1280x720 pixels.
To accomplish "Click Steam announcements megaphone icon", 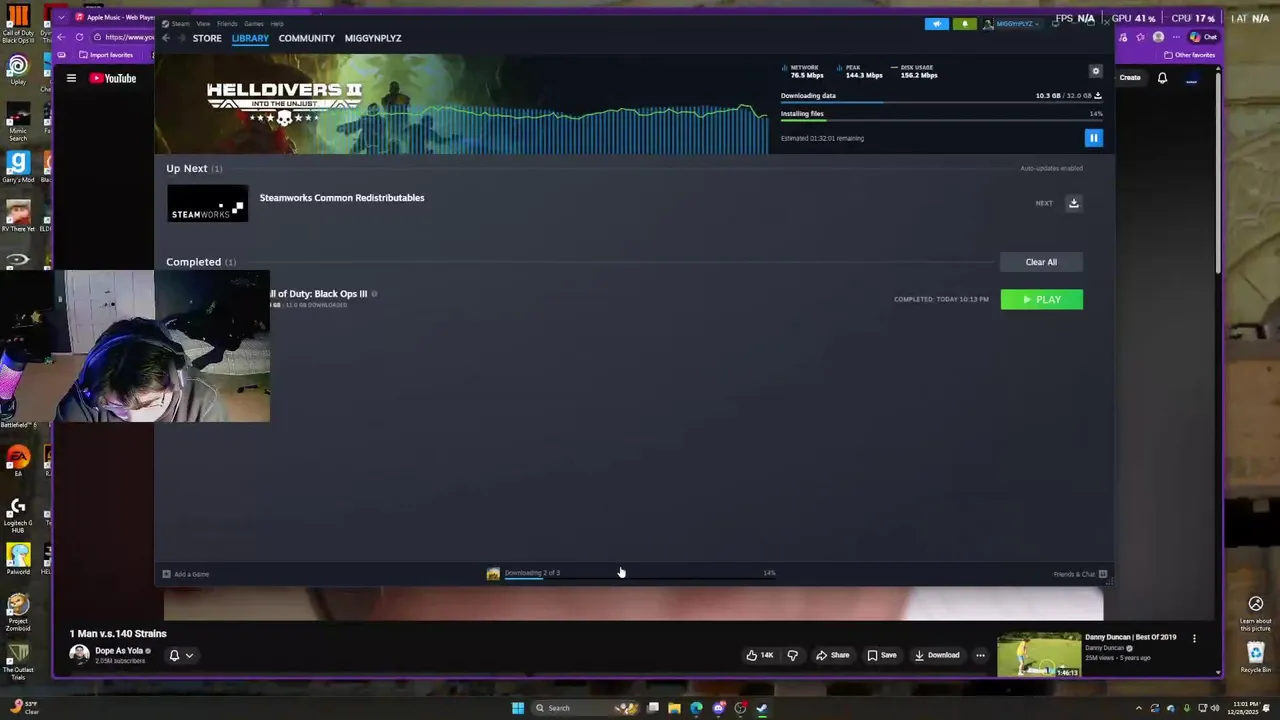I will click(937, 24).
